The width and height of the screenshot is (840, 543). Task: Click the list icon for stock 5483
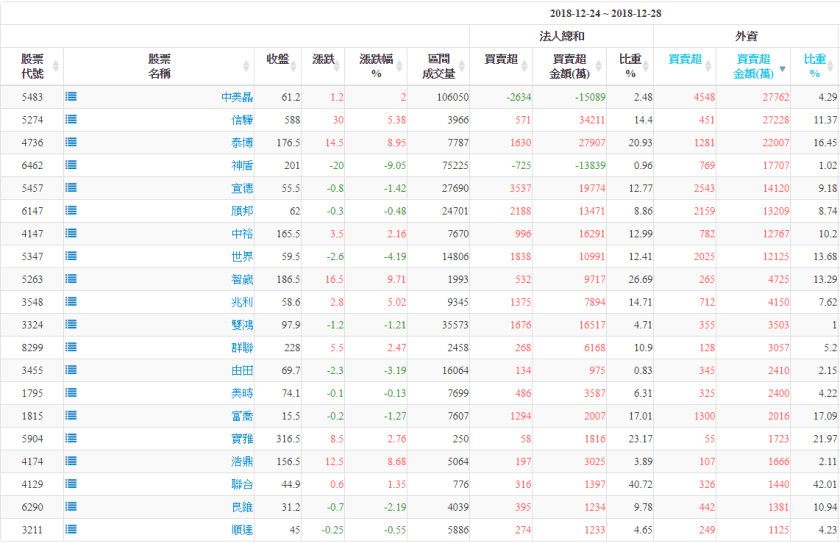coord(71,97)
